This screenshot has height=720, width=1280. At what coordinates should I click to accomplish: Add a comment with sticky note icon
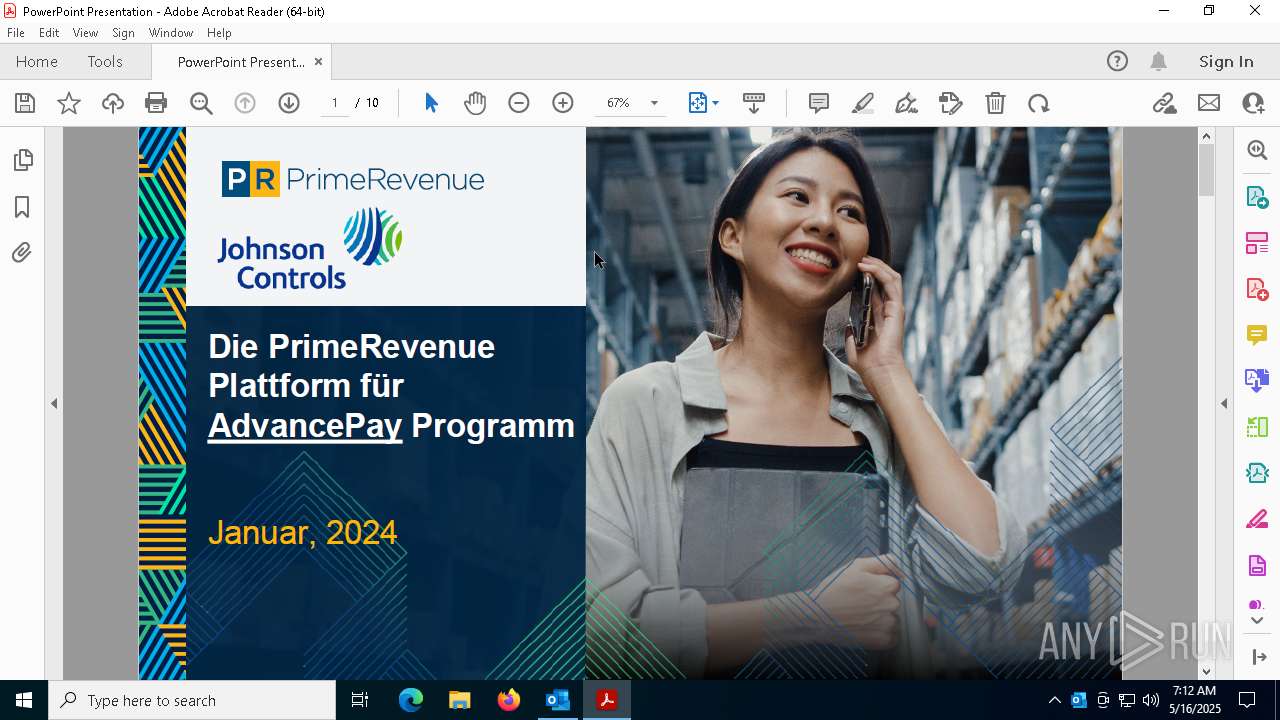(819, 103)
